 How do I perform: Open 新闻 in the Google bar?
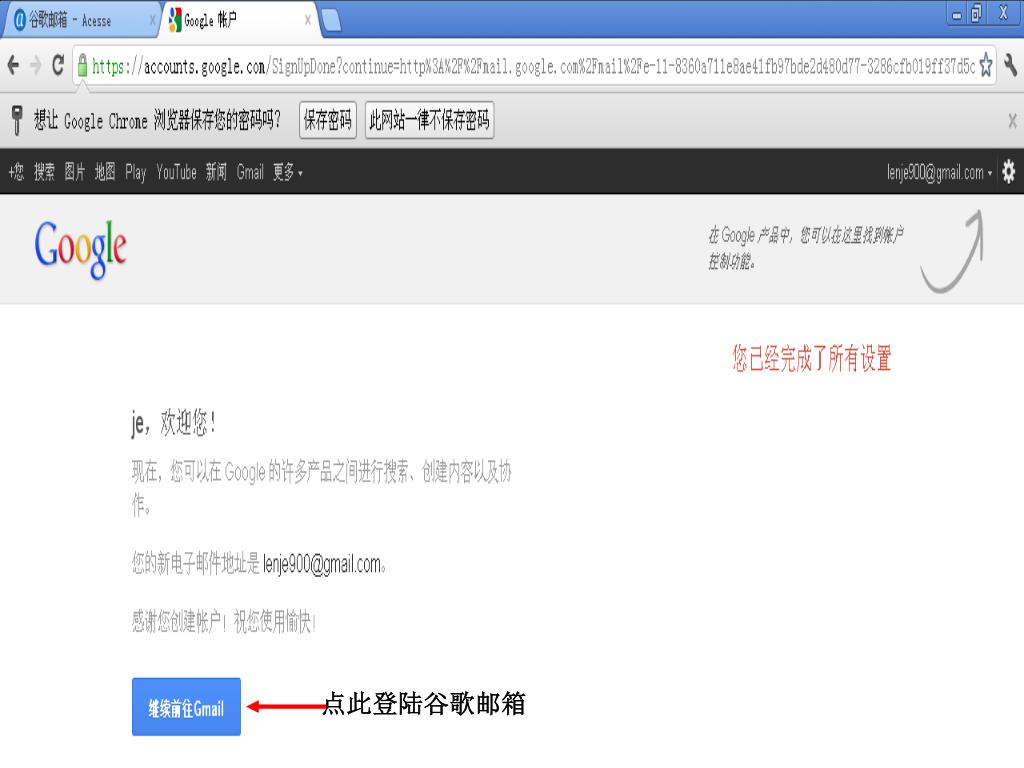(x=216, y=172)
